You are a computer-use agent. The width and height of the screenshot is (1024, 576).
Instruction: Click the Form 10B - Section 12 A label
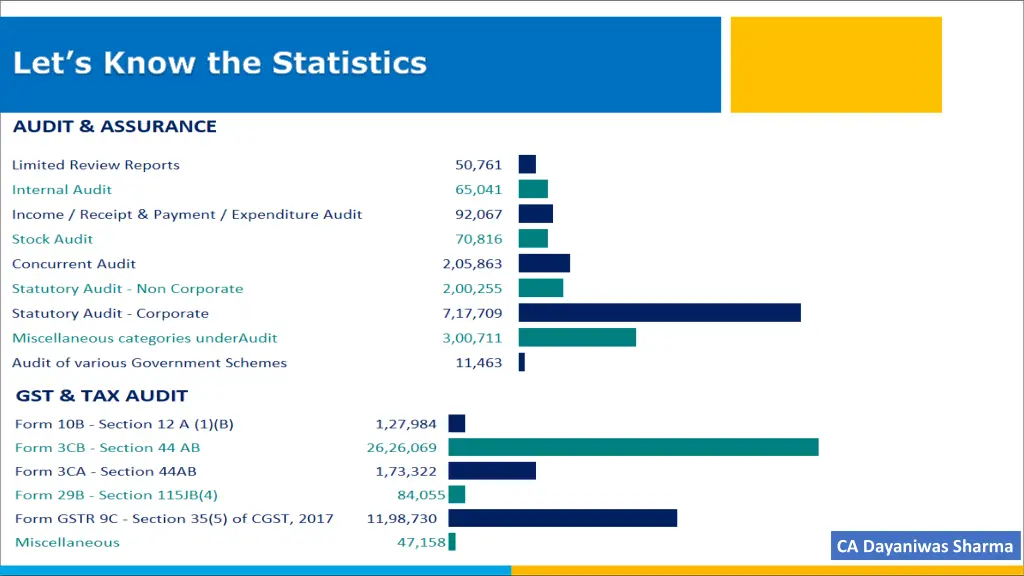pyautogui.click(x=124, y=424)
